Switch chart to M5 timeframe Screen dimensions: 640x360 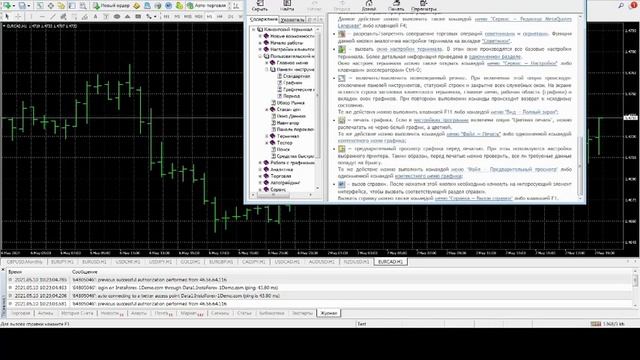tap(177, 16)
